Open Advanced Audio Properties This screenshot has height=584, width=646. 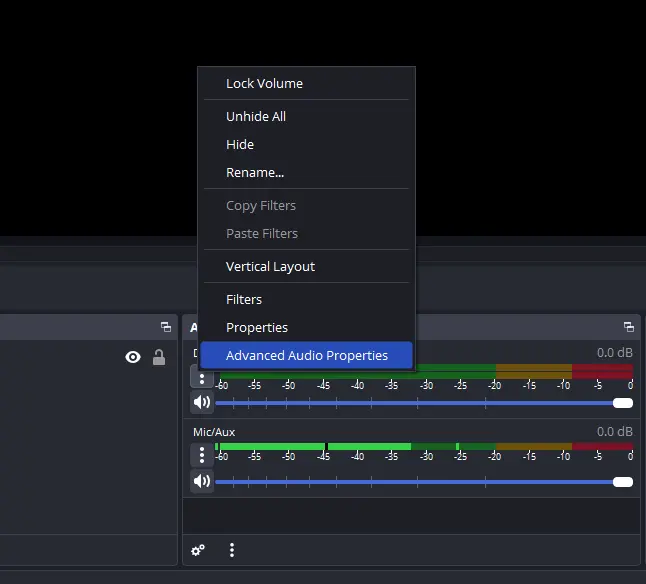pos(306,355)
